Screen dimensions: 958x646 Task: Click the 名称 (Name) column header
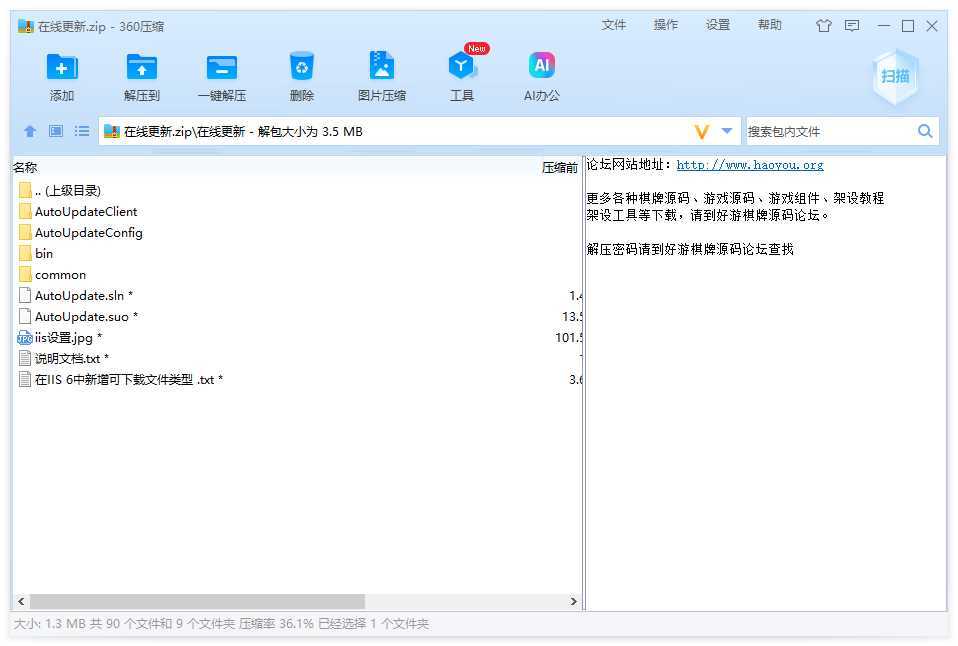pyautogui.click(x=26, y=167)
